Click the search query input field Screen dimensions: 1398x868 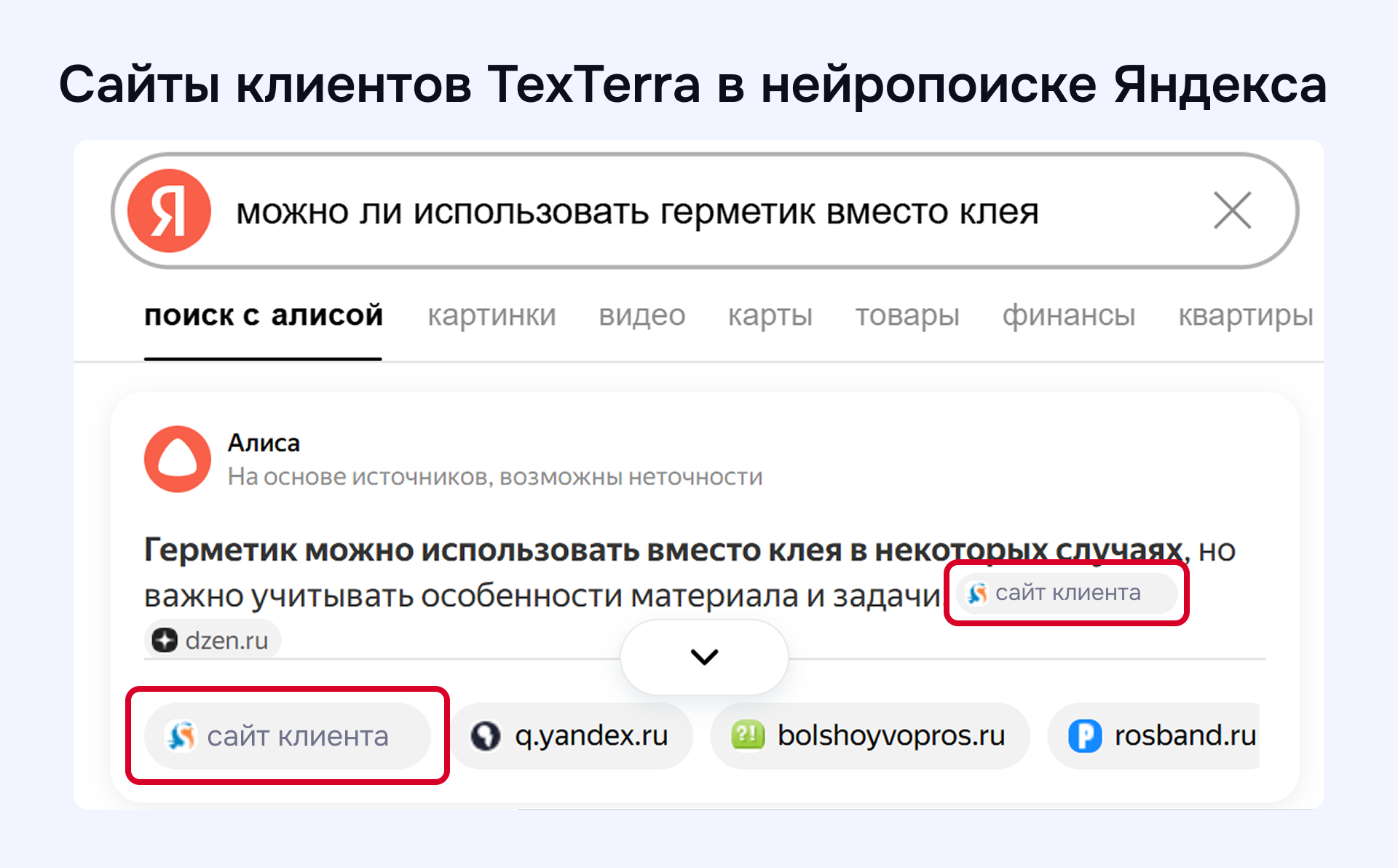(x=637, y=212)
